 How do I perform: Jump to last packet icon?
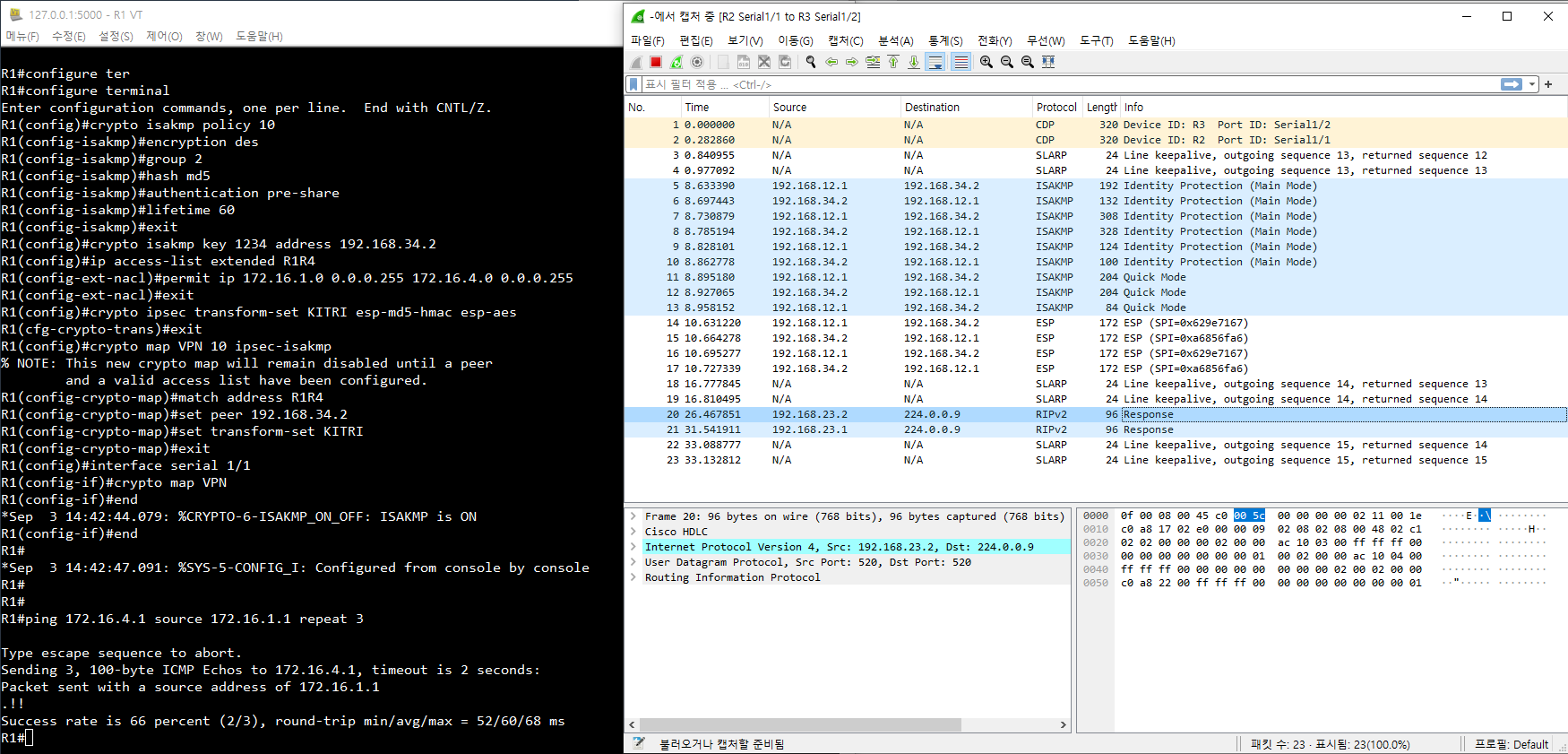point(914,62)
